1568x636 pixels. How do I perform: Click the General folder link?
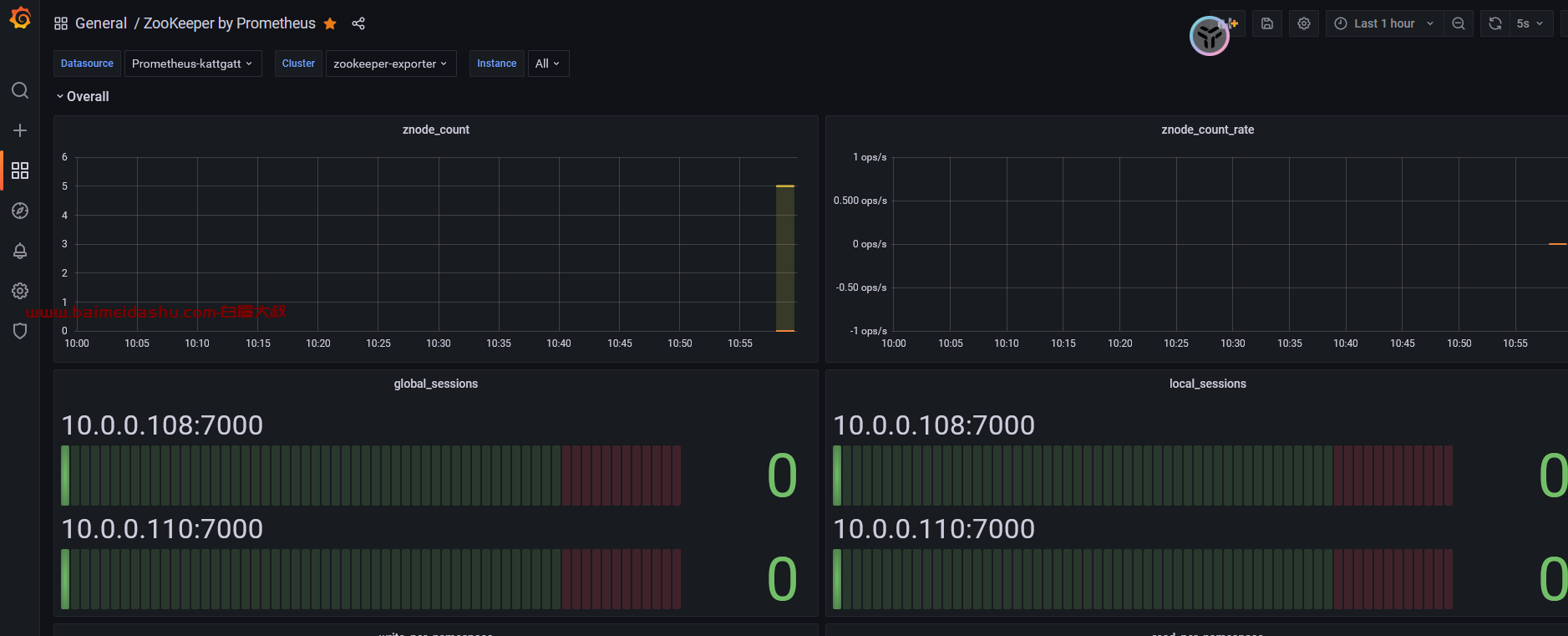coord(101,23)
